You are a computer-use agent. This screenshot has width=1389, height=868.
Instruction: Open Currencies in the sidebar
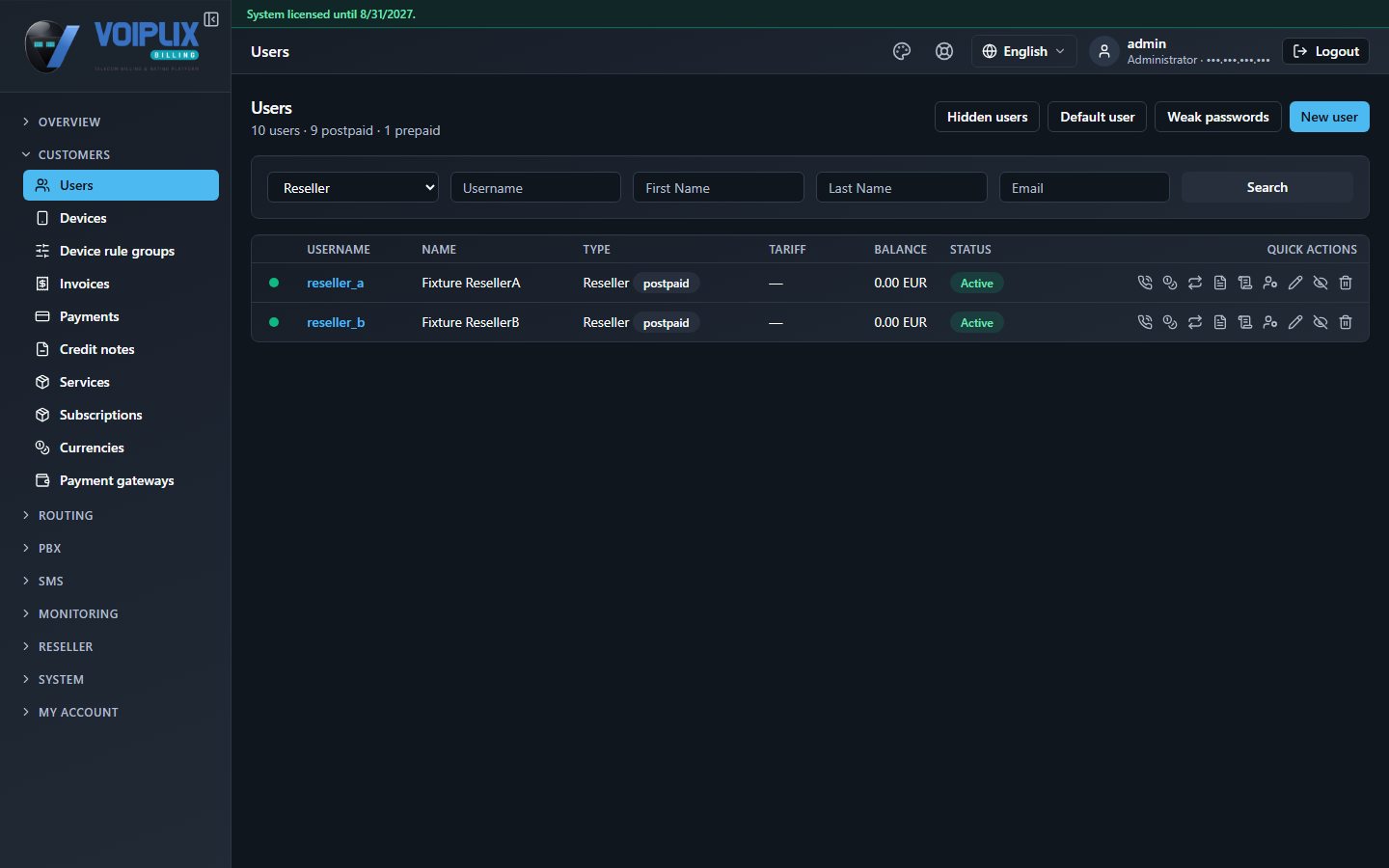[x=121, y=448]
